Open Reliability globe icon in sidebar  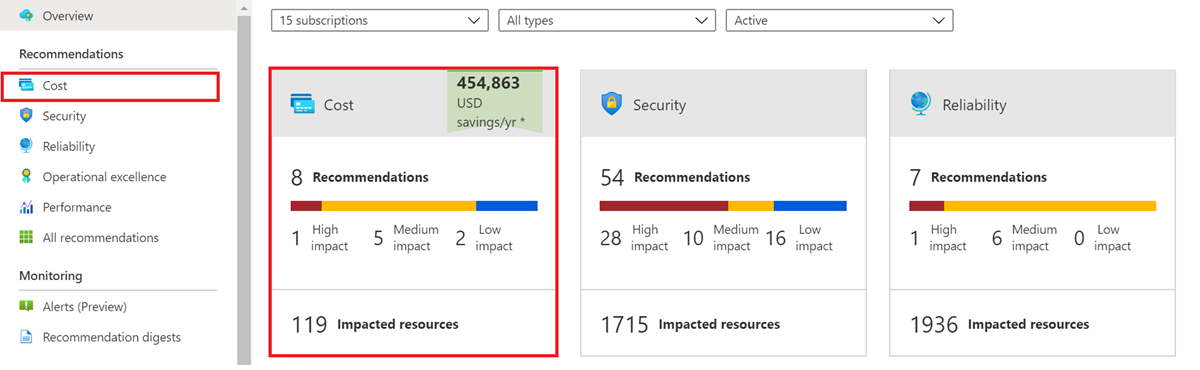point(26,146)
